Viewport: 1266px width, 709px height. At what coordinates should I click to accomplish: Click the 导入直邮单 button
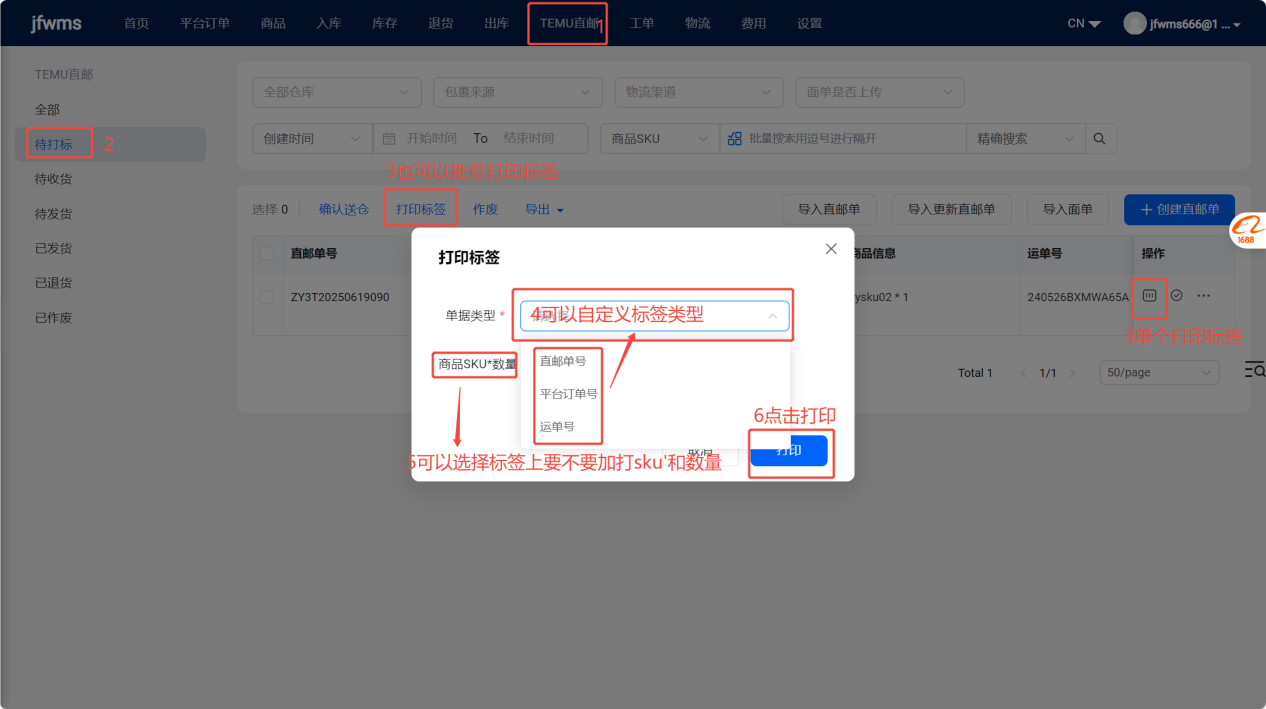(829, 210)
